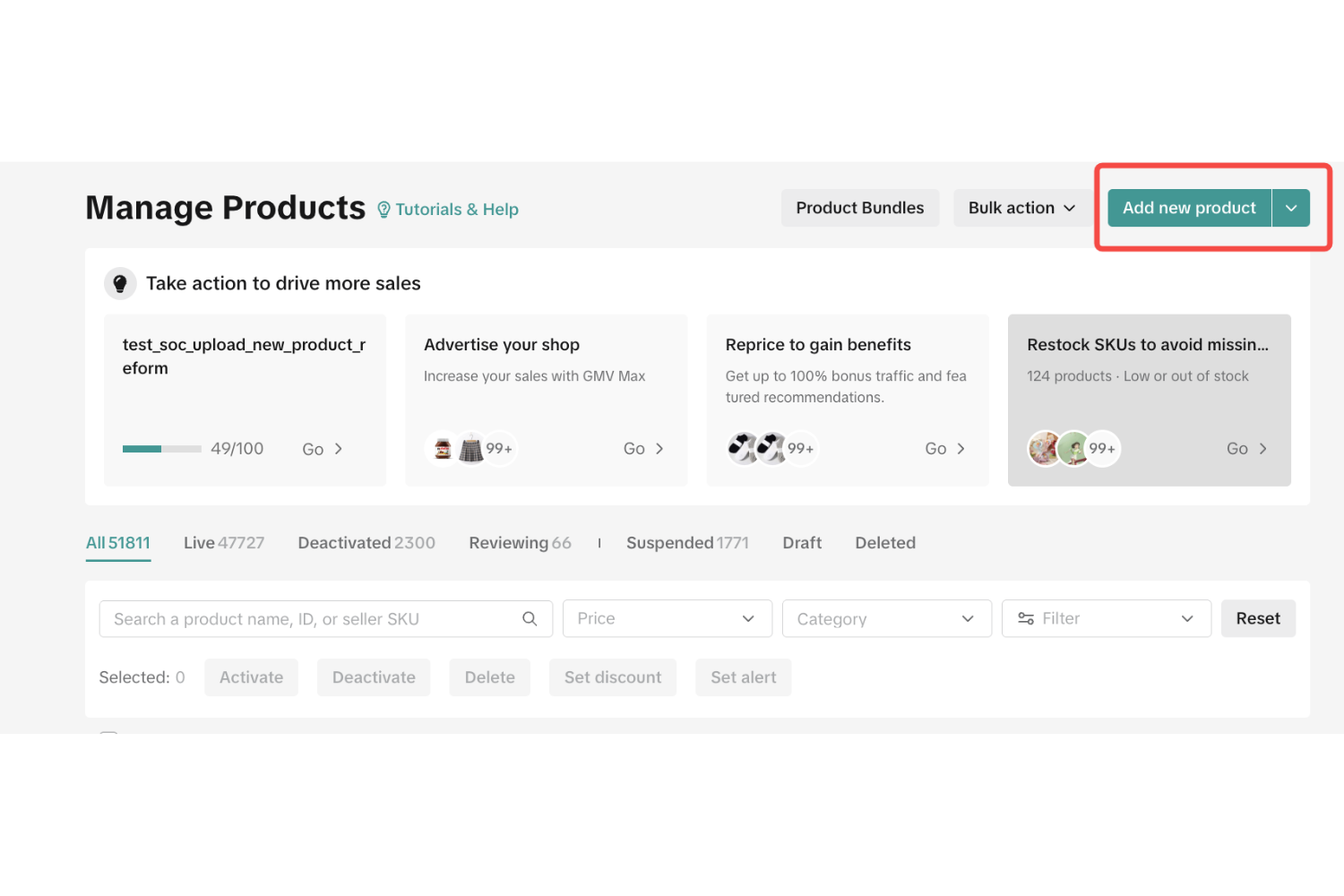Image resolution: width=1344 pixels, height=896 pixels.
Task: Expand the Category dropdown
Action: pos(886,619)
